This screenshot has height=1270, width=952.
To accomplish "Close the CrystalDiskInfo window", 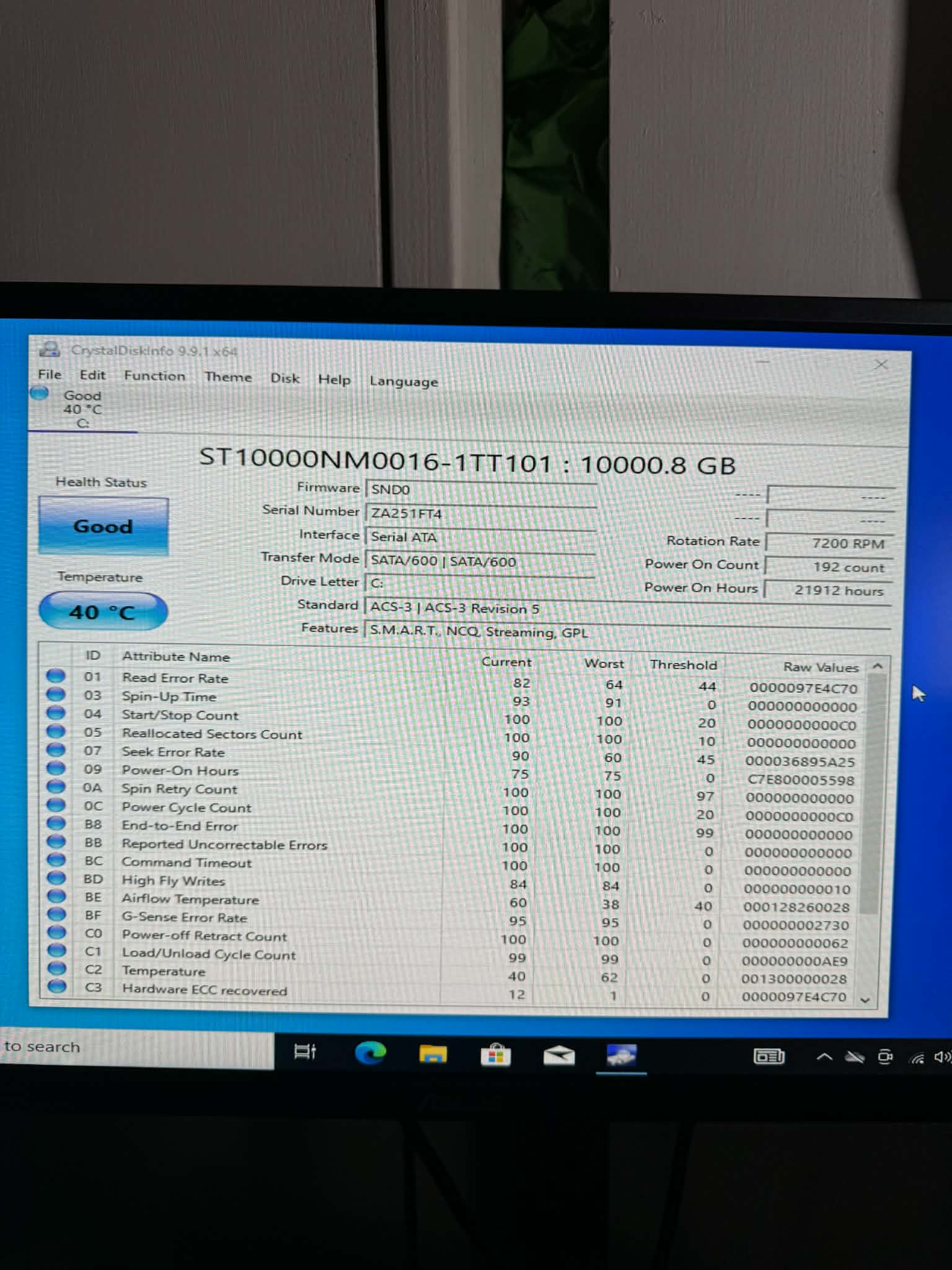I will point(881,365).
